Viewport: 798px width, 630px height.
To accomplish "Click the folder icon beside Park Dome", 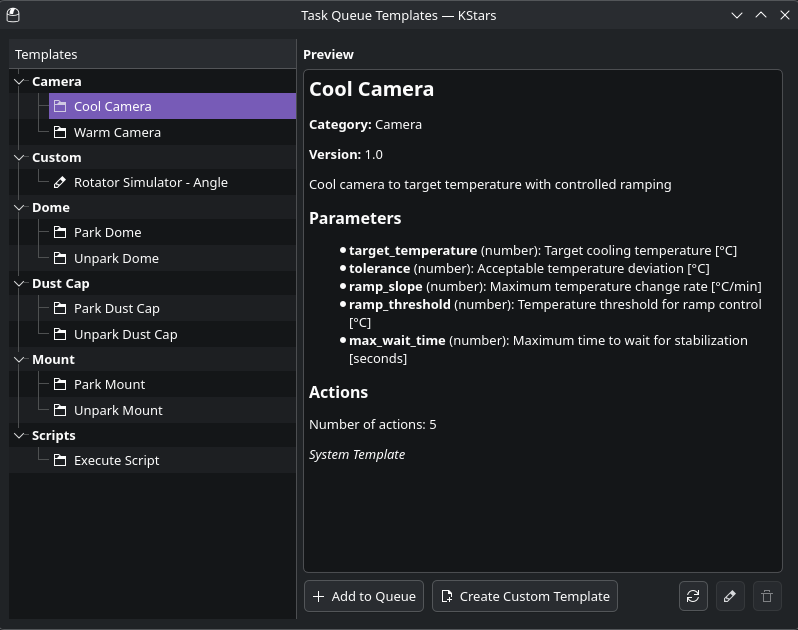I will [x=60, y=232].
